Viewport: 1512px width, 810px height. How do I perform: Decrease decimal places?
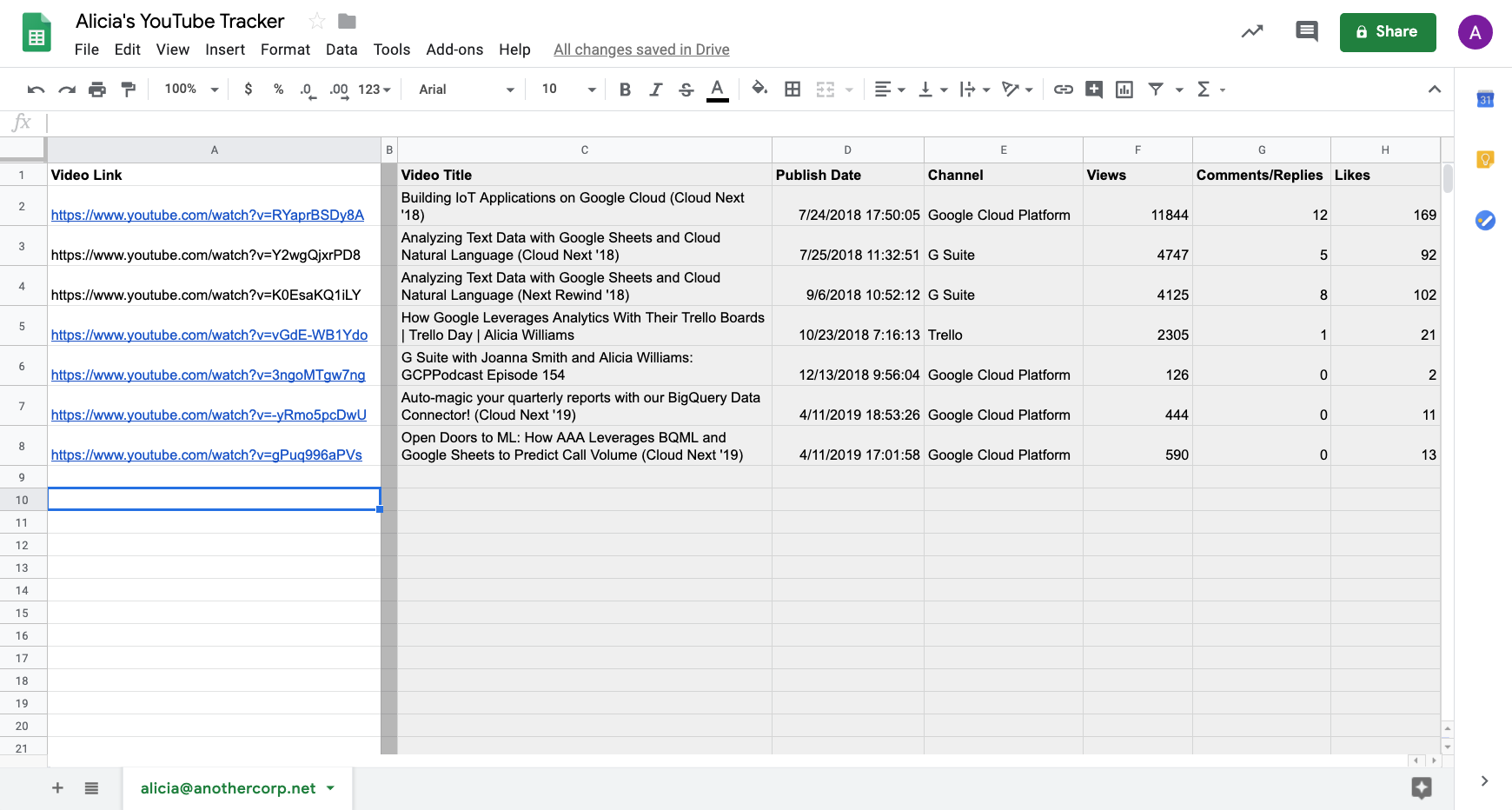(308, 90)
